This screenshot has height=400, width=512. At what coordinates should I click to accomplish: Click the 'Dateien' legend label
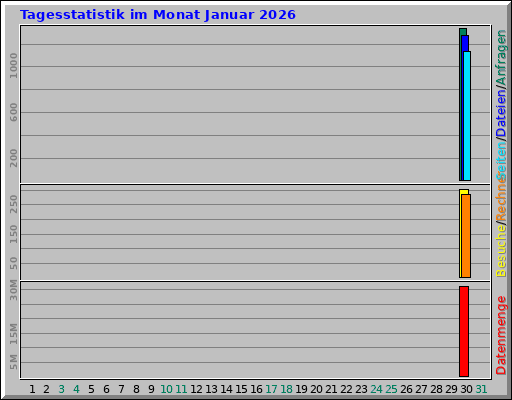tap(501, 113)
